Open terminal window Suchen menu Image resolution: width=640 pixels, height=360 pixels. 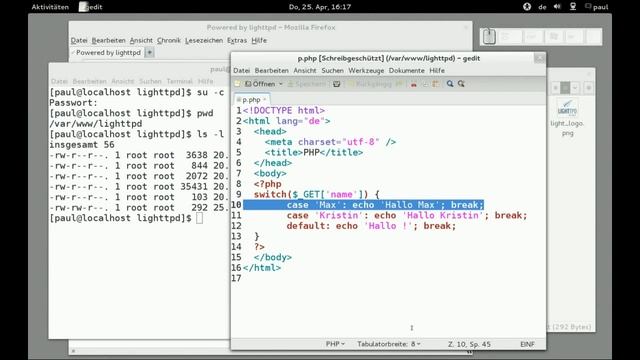(x=150, y=81)
